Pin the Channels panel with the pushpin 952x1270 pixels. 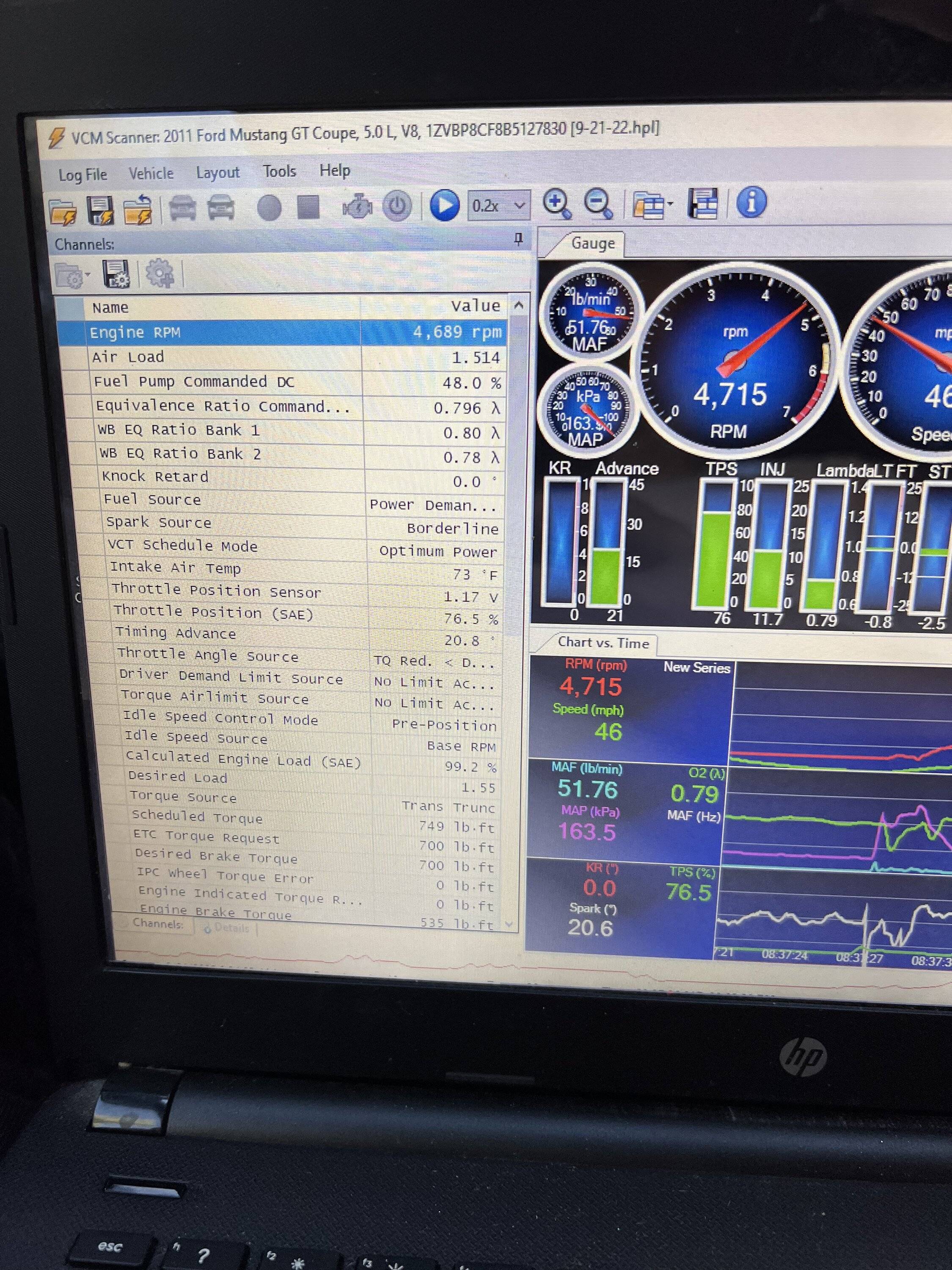point(519,239)
